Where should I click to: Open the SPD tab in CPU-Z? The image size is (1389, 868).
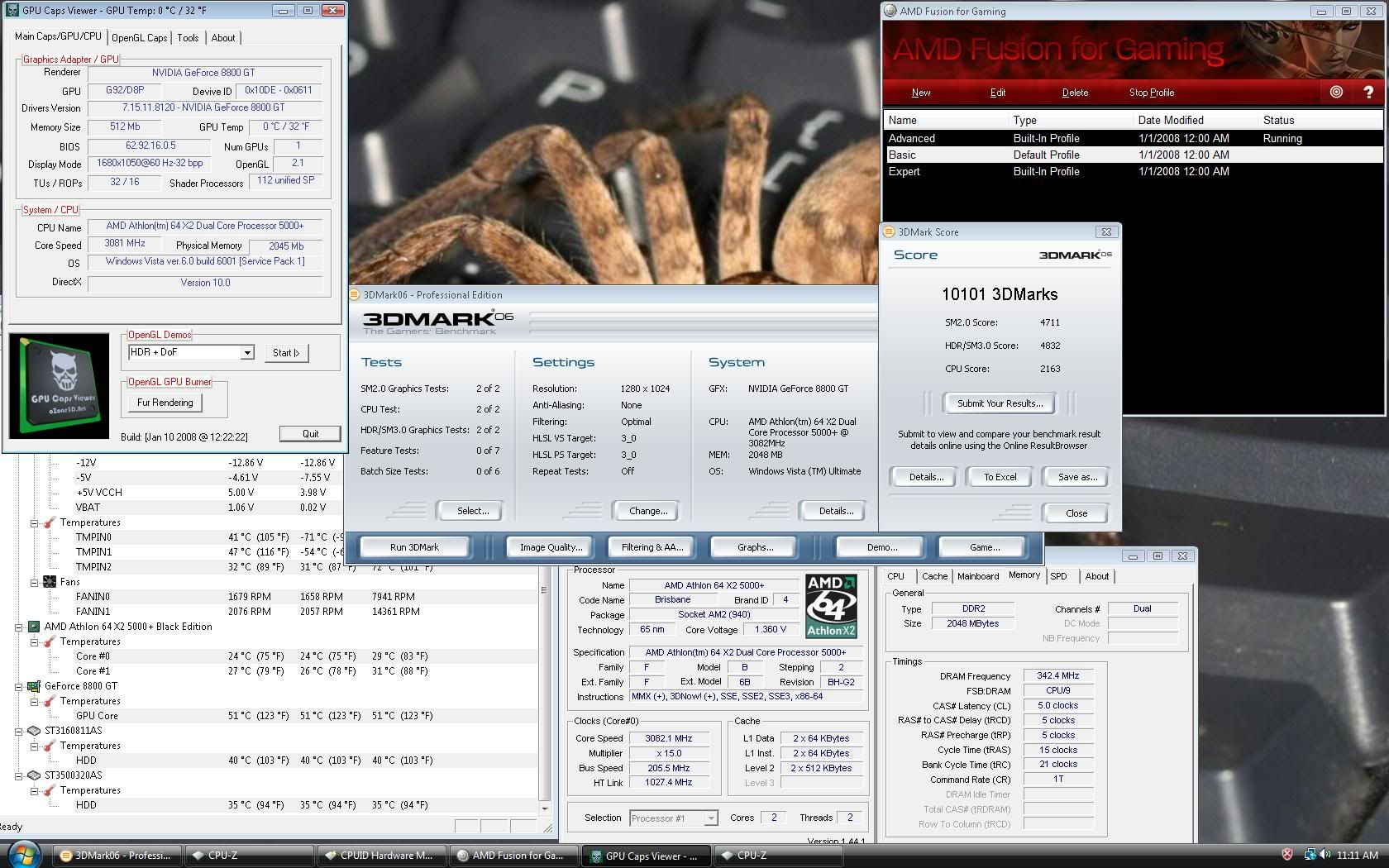click(1058, 576)
